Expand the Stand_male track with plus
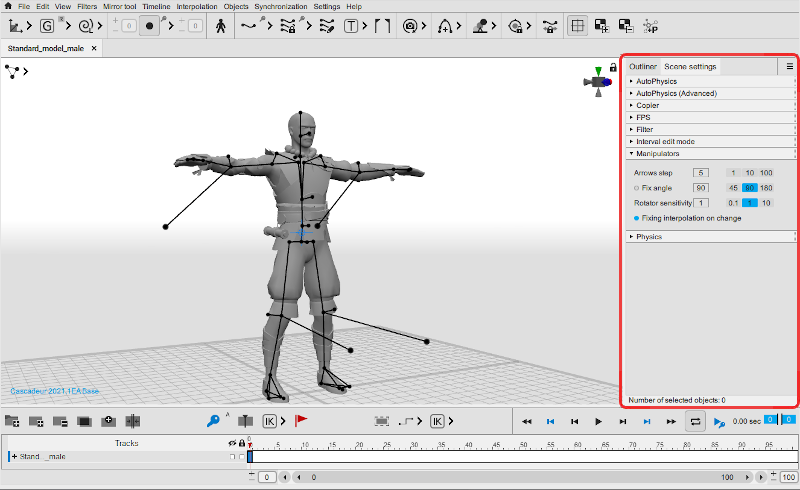This screenshot has height=490, width=800. (x=14, y=456)
